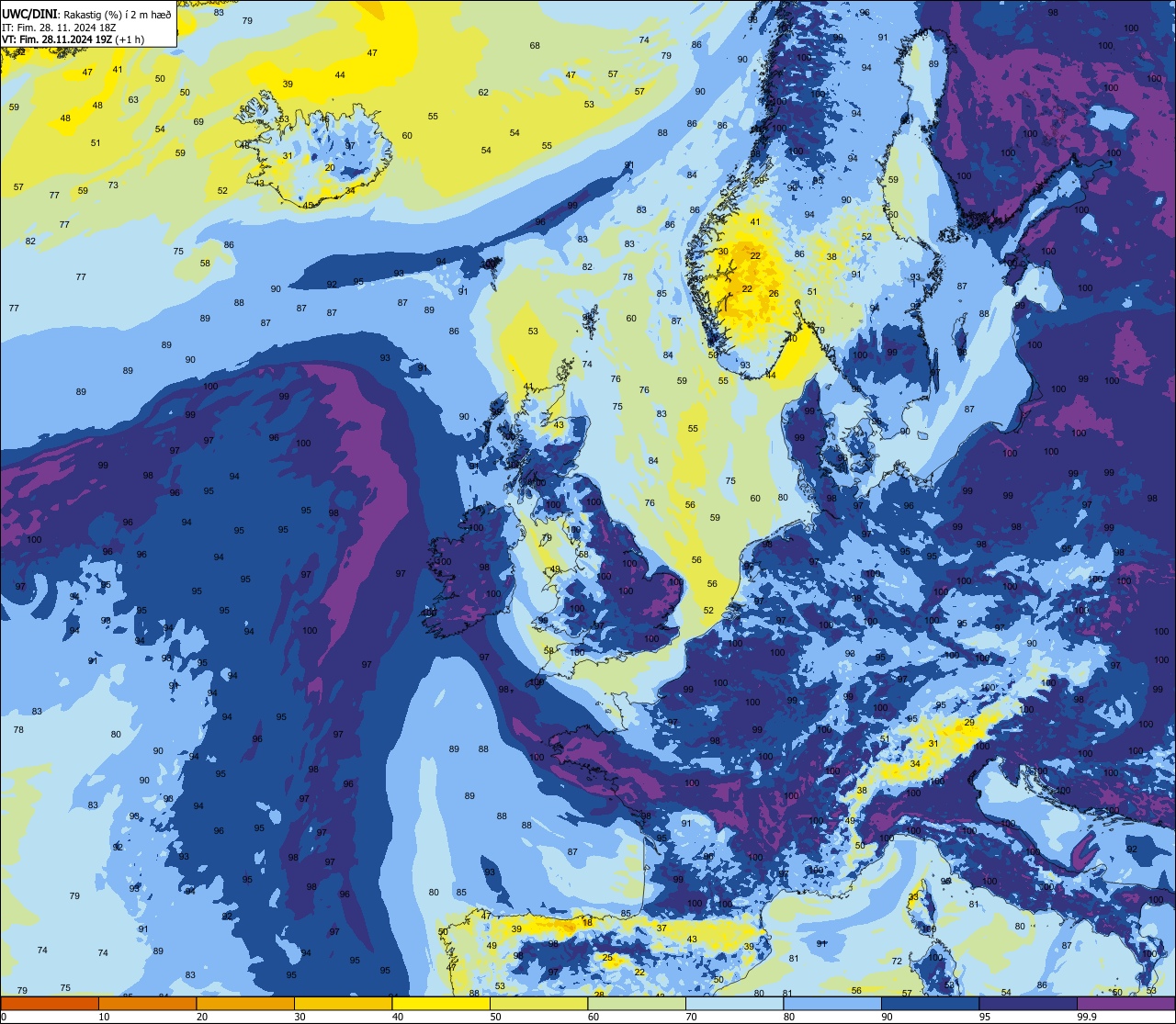Click the '99.9' tick label on the legend

1087,1017
